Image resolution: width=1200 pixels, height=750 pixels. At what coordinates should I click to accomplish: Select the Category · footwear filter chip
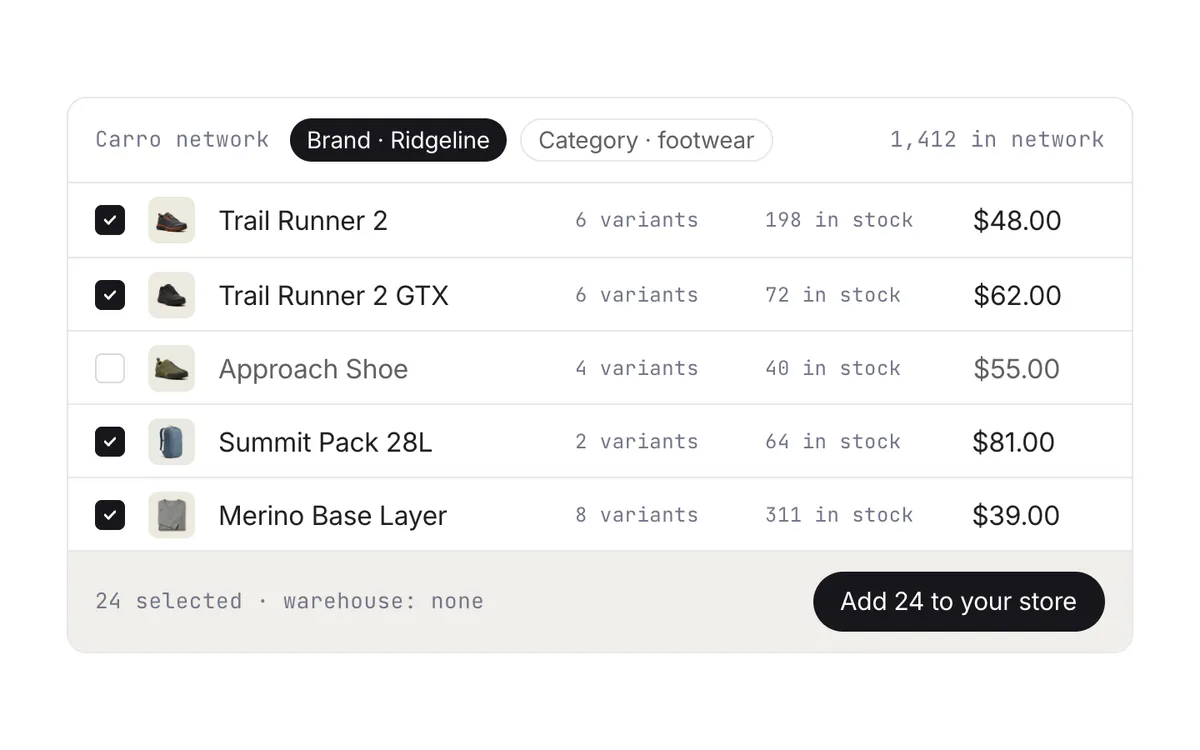[646, 140]
